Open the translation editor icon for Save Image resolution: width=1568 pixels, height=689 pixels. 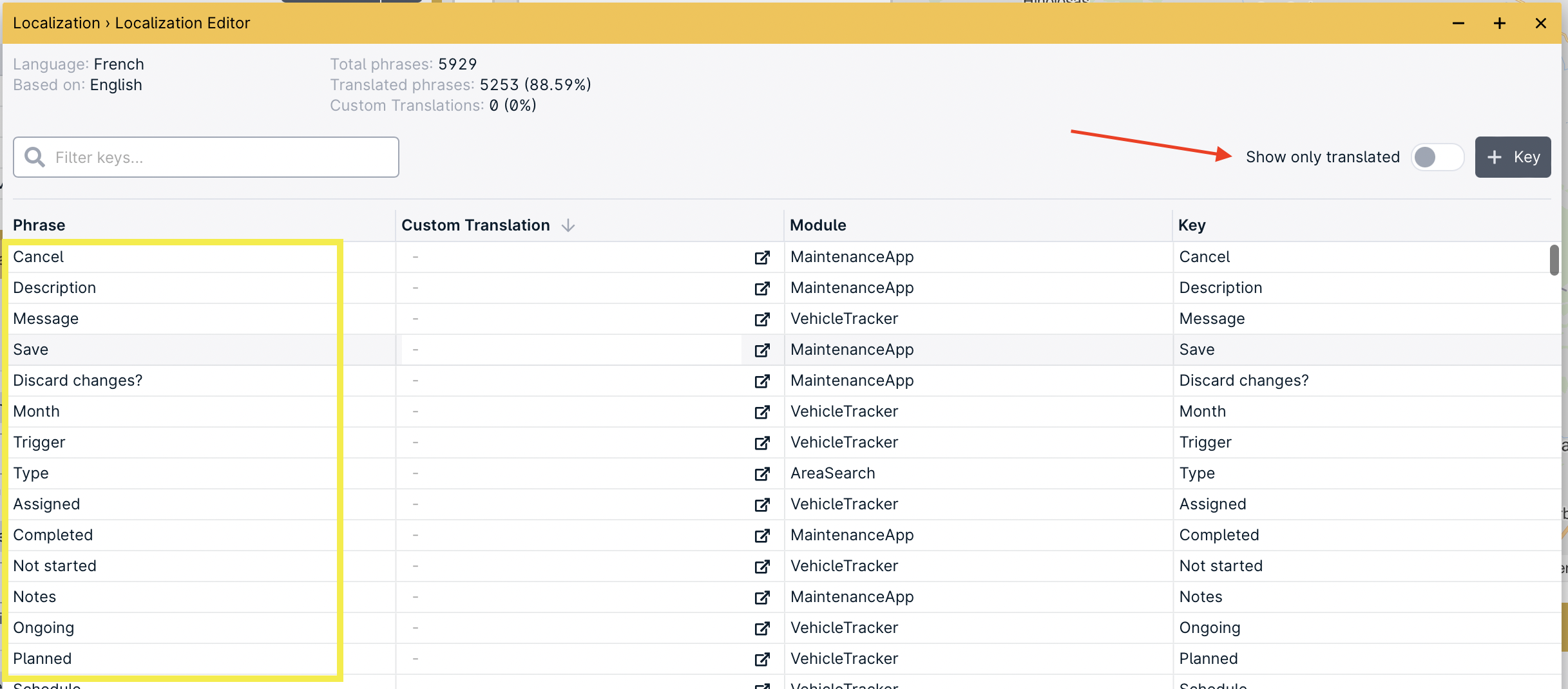[762, 350]
